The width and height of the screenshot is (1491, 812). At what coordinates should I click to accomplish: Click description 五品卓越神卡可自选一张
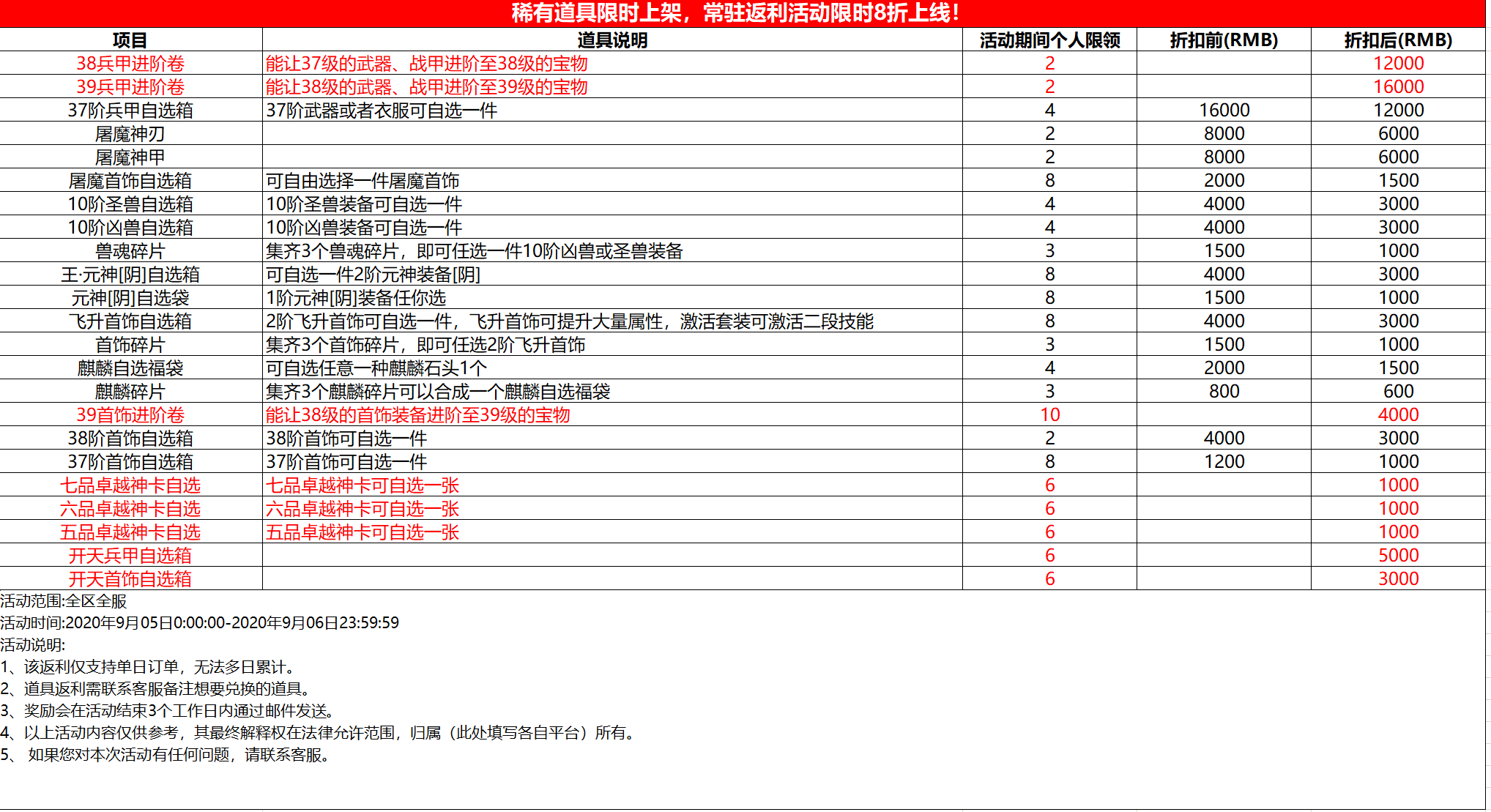[362, 532]
